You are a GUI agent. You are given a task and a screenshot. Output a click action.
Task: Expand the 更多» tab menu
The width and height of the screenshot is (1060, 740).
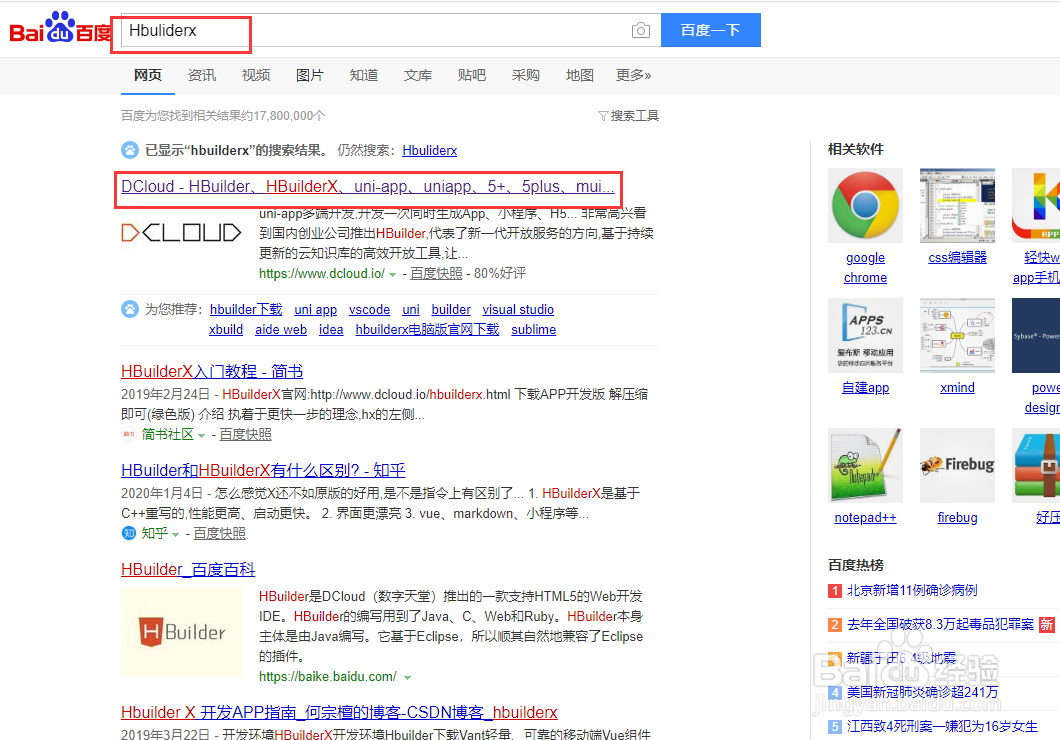pos(633,75)
